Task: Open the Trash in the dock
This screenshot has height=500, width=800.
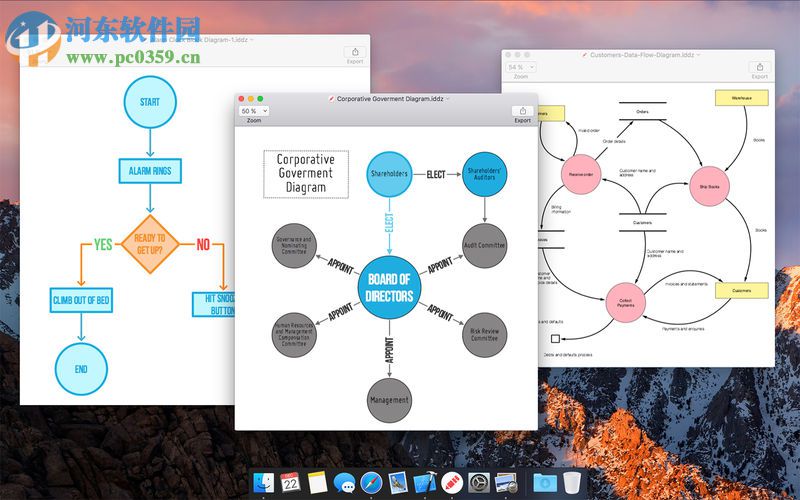Action: (x=572, y=483)
